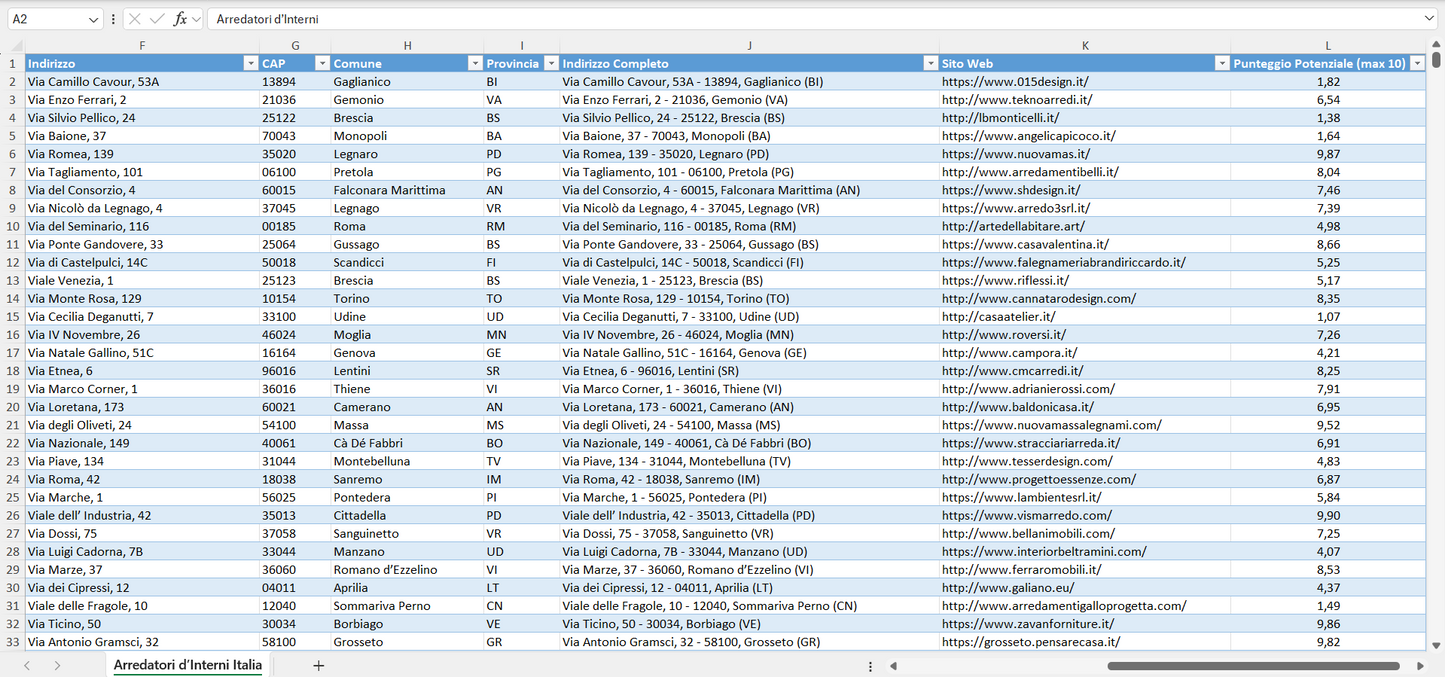1445x677 pixels.
Task: Click horizontal scrollbar right arrow
Action: [1420, 666]
